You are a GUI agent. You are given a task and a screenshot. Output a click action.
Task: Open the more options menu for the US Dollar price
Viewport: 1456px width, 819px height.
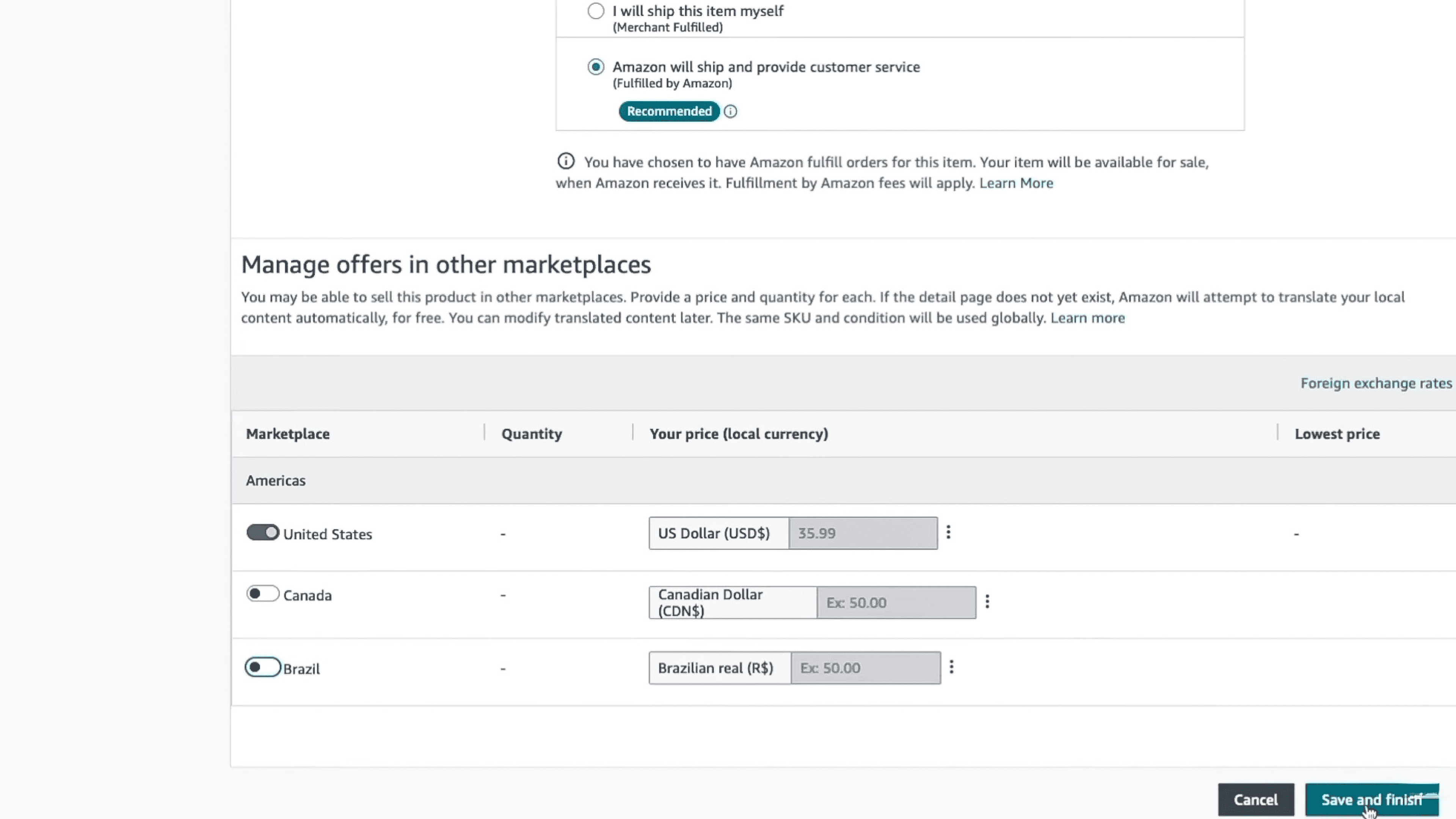coord(948,532)
